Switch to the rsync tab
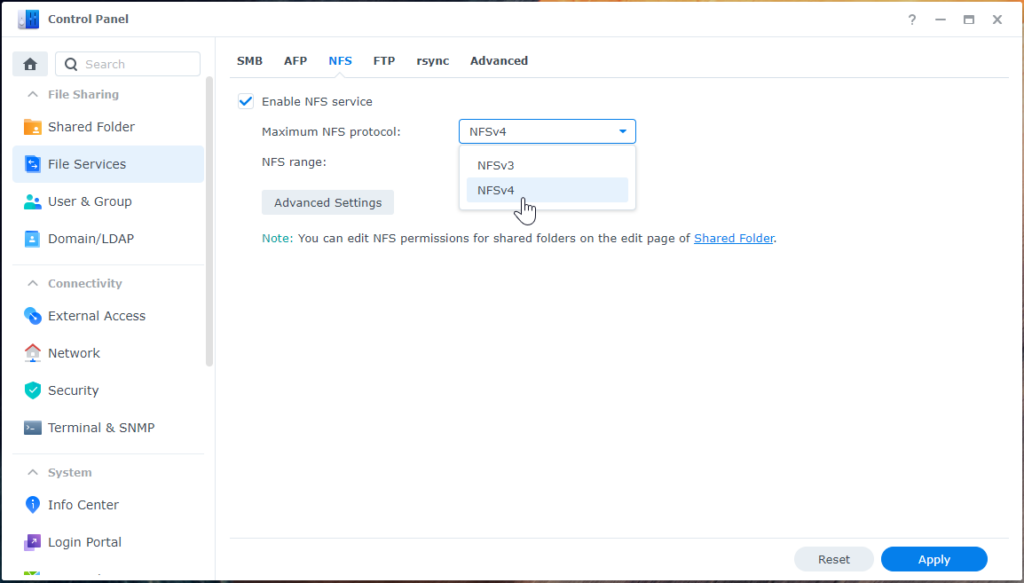Screen dimensions: 1024x583 coord(432,61)
